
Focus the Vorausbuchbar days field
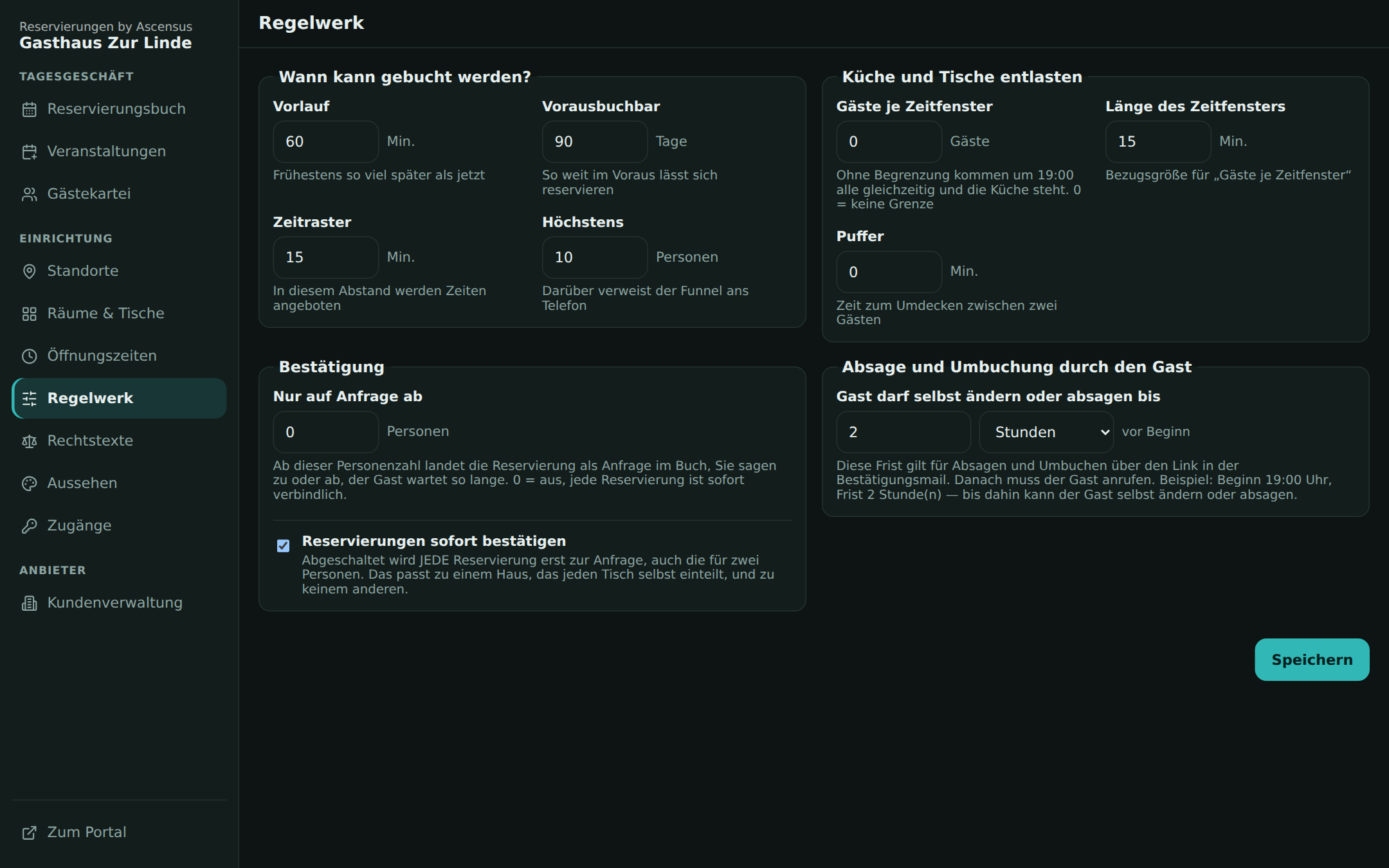click(x=595, y=141)
